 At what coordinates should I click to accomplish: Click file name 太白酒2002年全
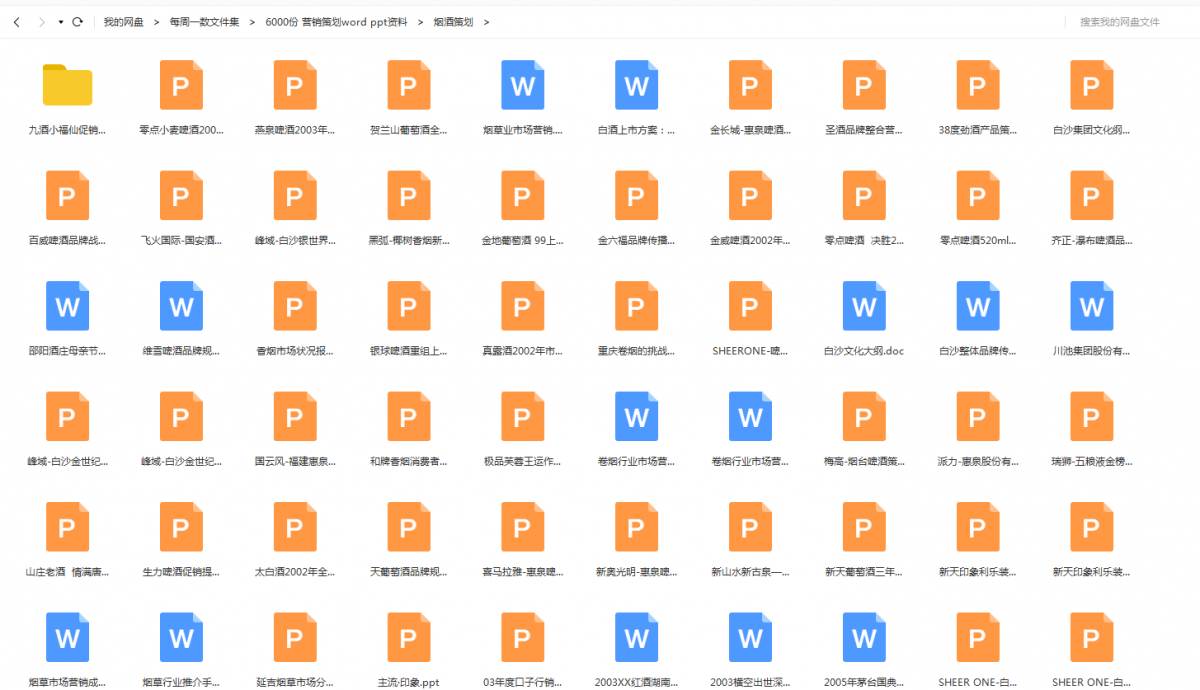295,572
